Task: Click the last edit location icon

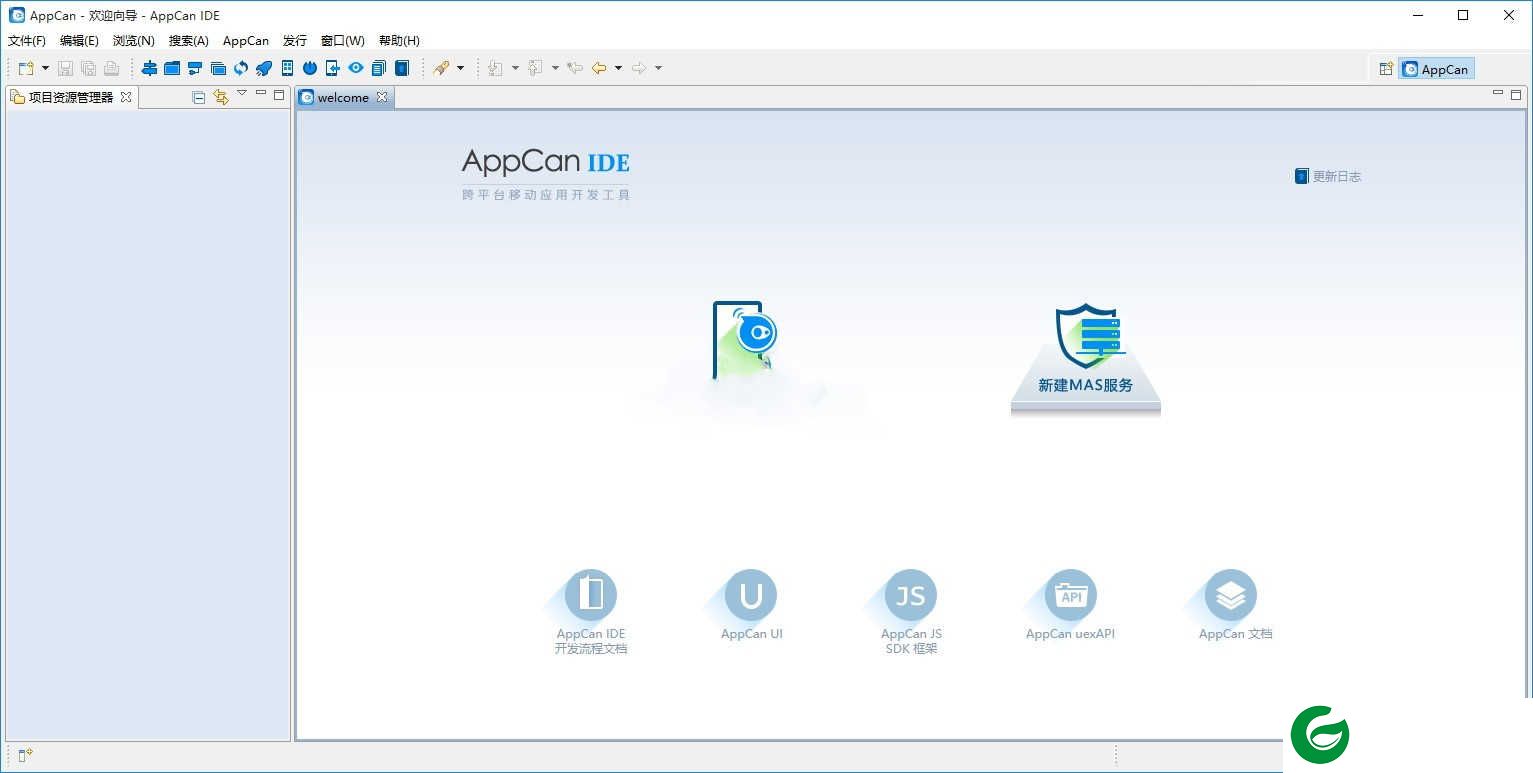Action: [x=575, y=68]
